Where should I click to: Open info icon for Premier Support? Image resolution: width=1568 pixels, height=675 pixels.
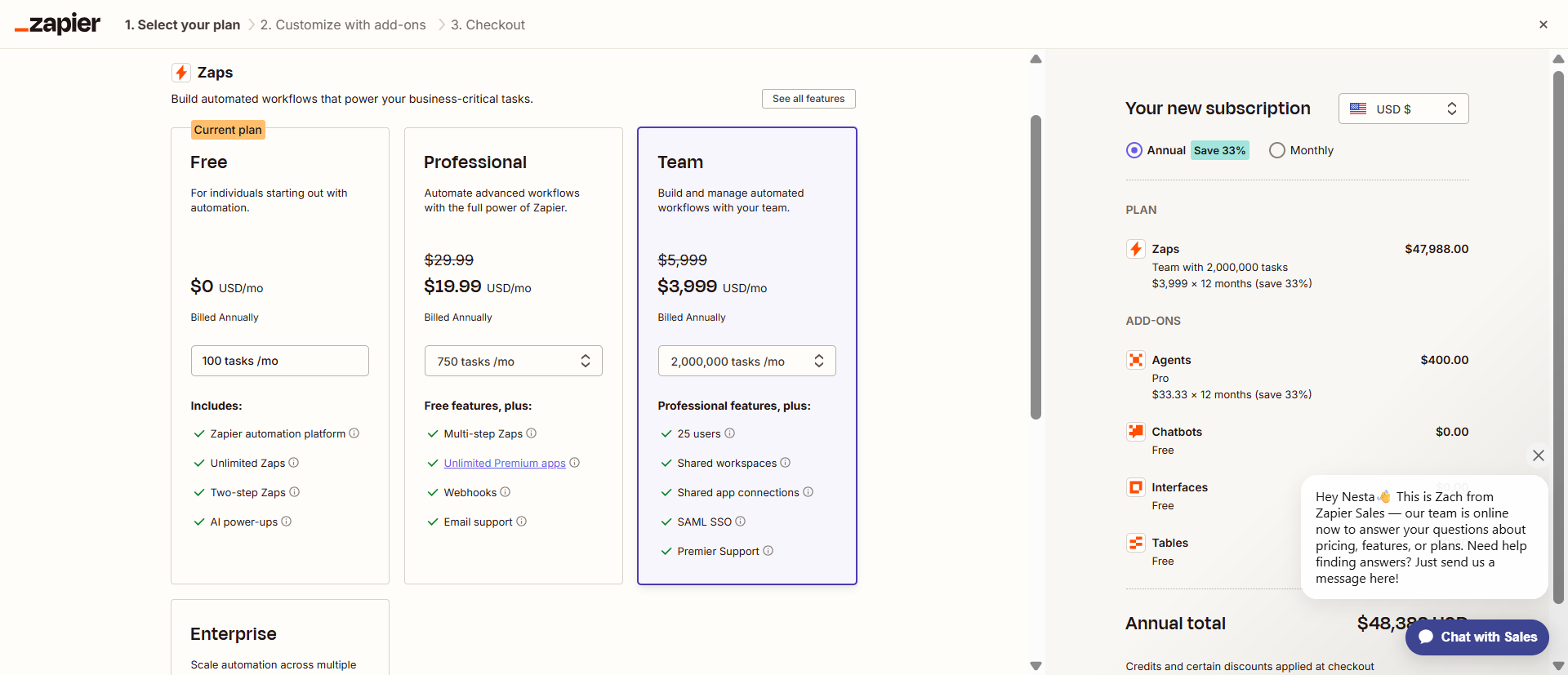tap(768, 551)
